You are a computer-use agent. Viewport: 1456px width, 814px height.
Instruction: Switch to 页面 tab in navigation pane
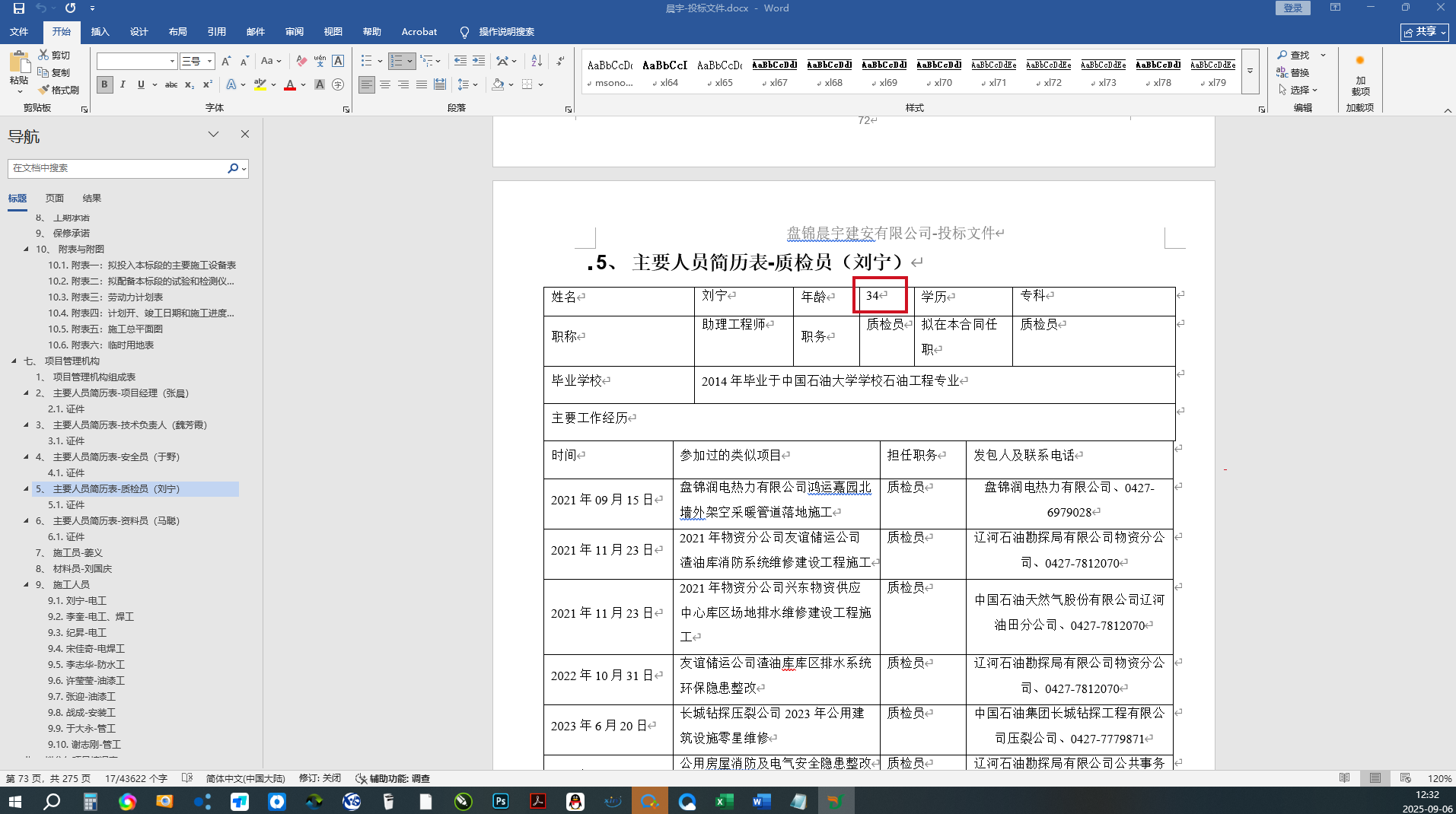55,198
